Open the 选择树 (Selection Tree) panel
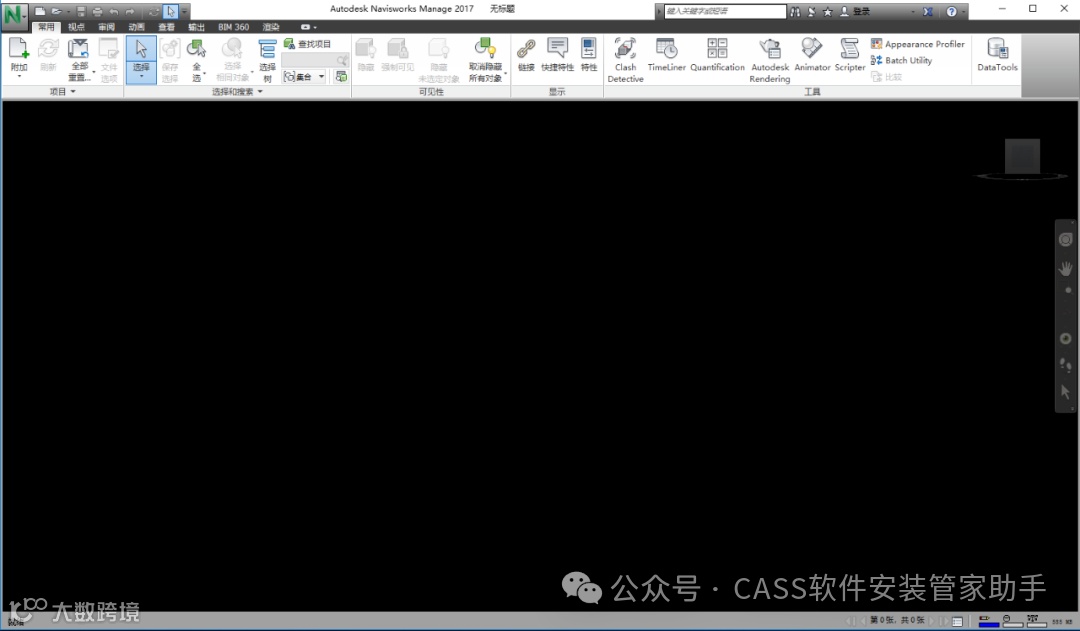 click(267, 60)
